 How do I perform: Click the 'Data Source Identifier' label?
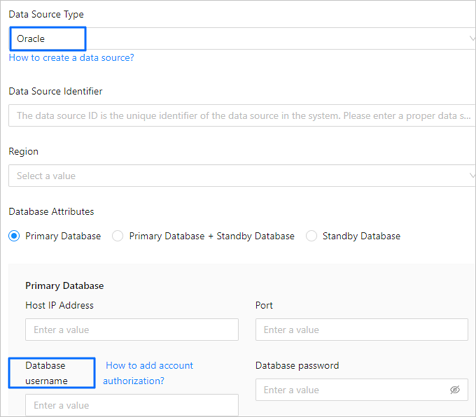click(55, 91)
